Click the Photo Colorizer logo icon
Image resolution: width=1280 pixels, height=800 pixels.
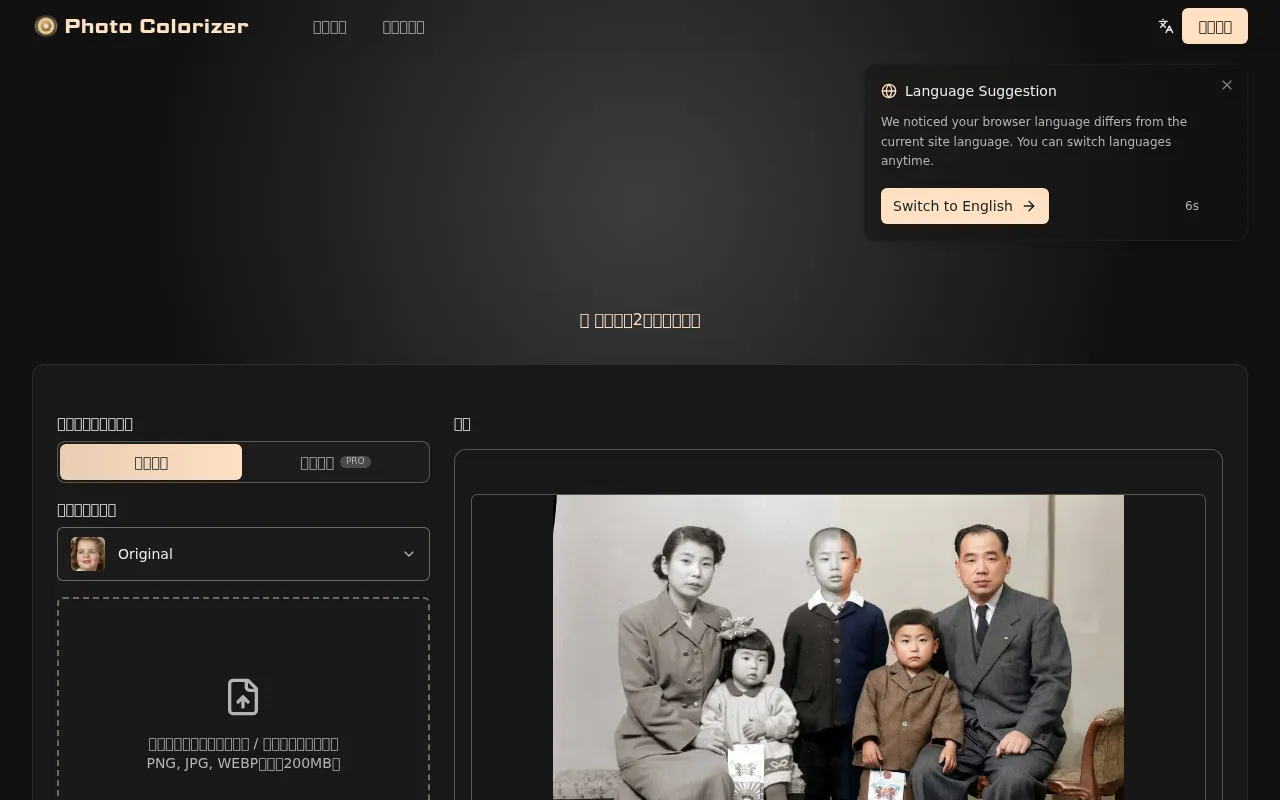pyautogui.click(x=46, y=26)
